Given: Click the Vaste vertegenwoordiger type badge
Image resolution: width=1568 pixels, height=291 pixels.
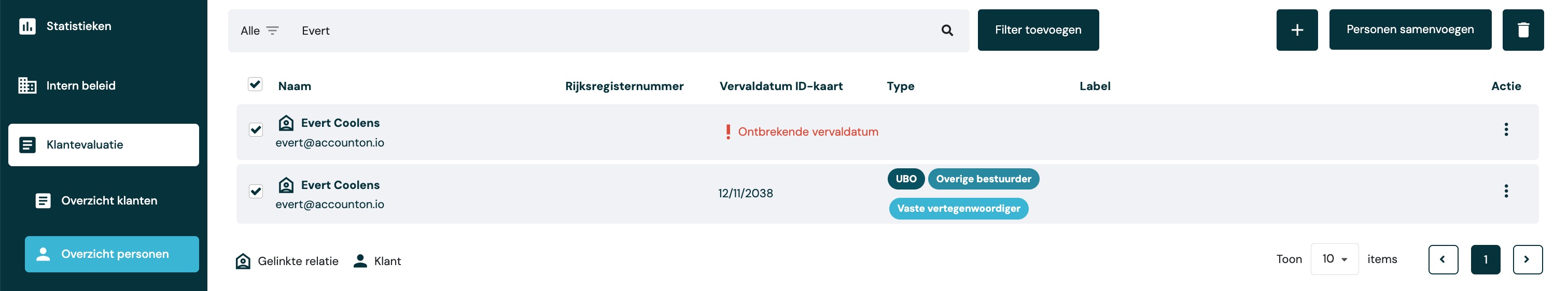Looking at the screenshot, I should click(958, 208).
